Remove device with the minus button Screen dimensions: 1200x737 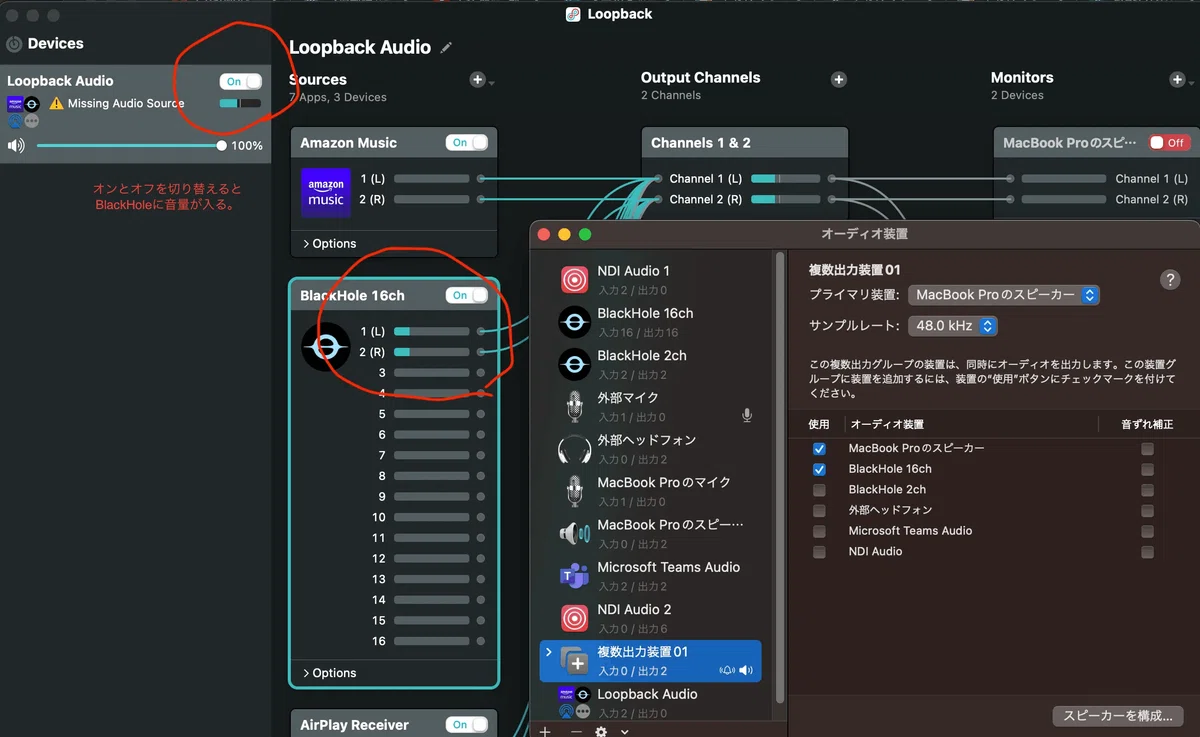pos(576,732)
